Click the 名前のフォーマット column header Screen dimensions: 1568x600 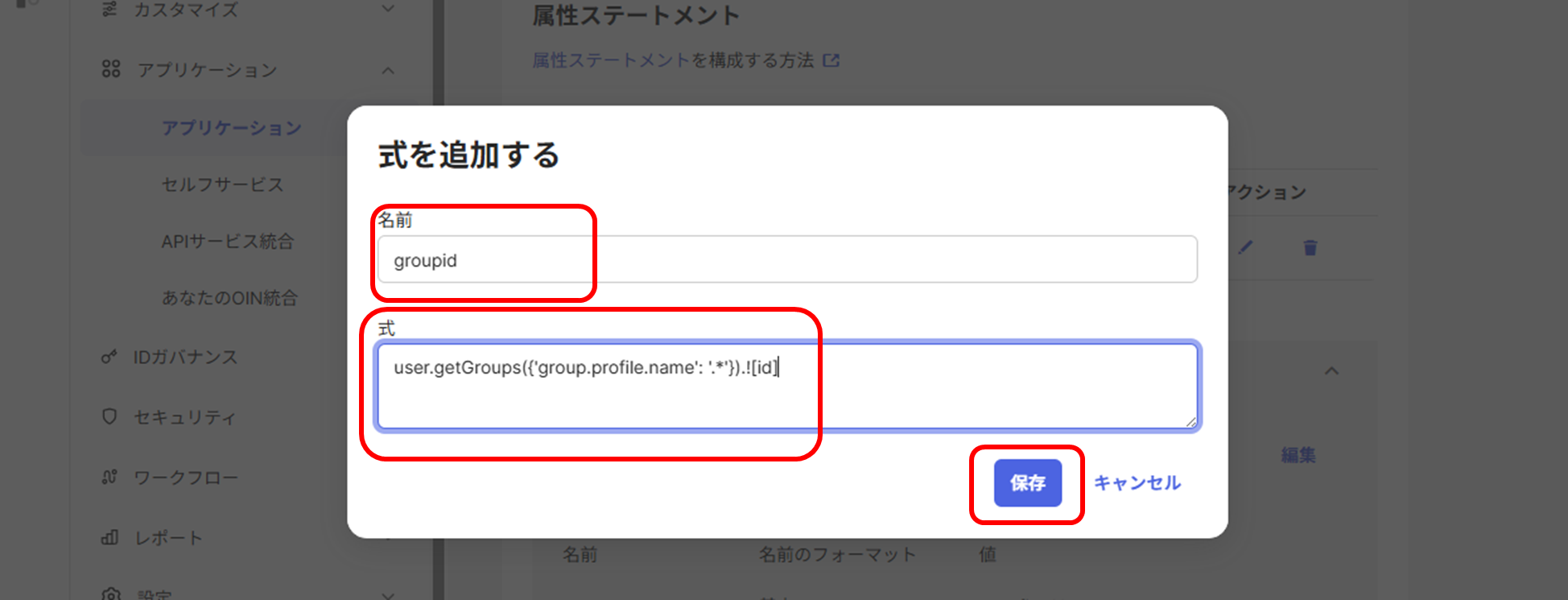[837, 554]
